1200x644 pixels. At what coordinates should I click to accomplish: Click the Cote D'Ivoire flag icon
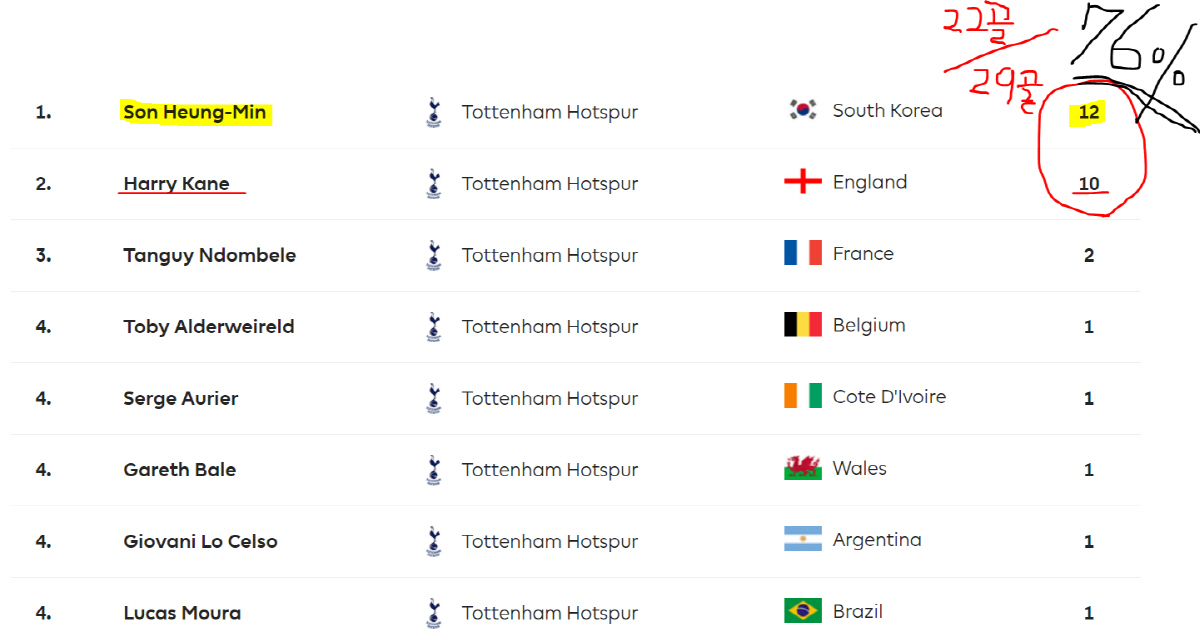[x=803, y=396]
